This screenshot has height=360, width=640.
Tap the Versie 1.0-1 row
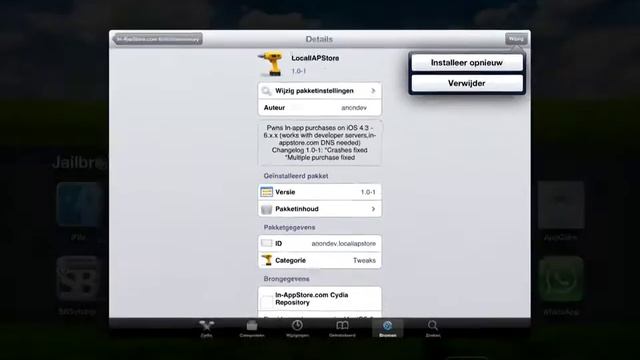(x=320, y=192)
